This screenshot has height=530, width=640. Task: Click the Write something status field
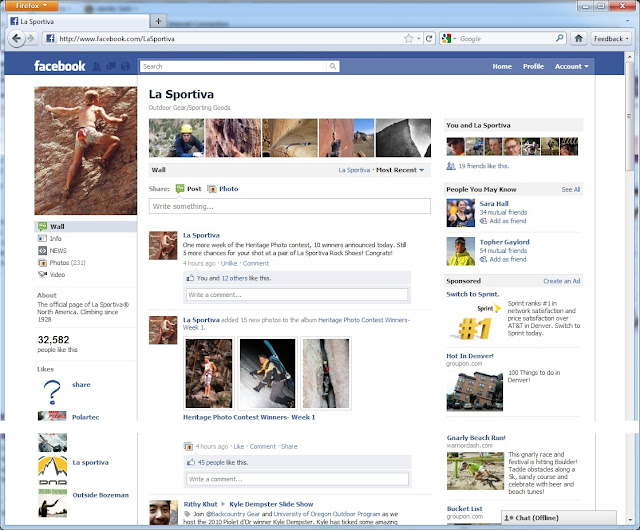290,206
